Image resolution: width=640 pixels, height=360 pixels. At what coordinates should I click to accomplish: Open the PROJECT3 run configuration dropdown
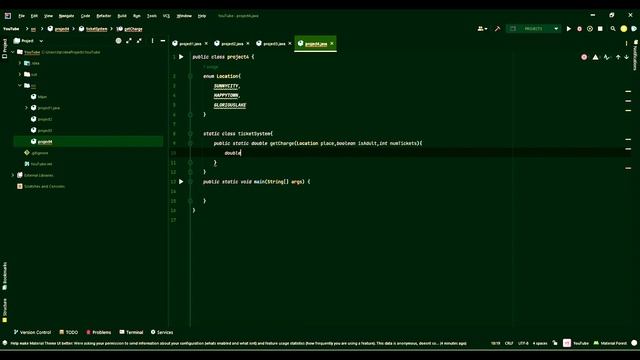click(x=533, y=29)
